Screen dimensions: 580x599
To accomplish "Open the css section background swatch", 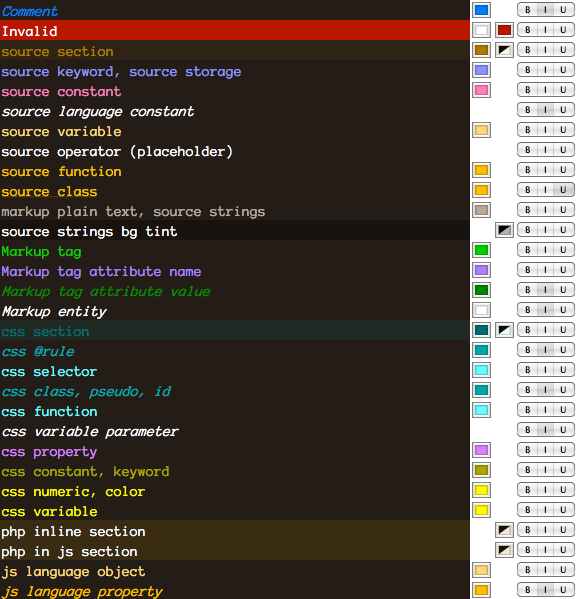I will (x=504, y=330).
